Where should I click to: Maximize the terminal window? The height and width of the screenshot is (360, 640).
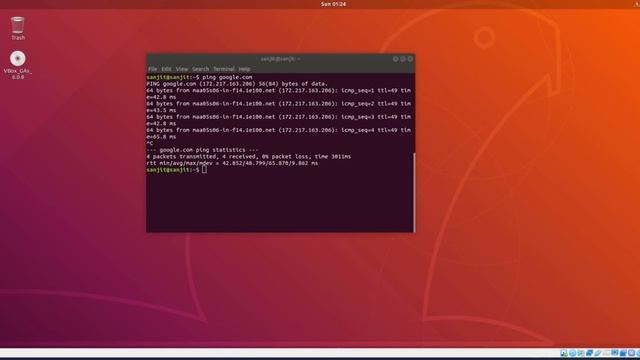pyautogui.click(x=402, y=59)
